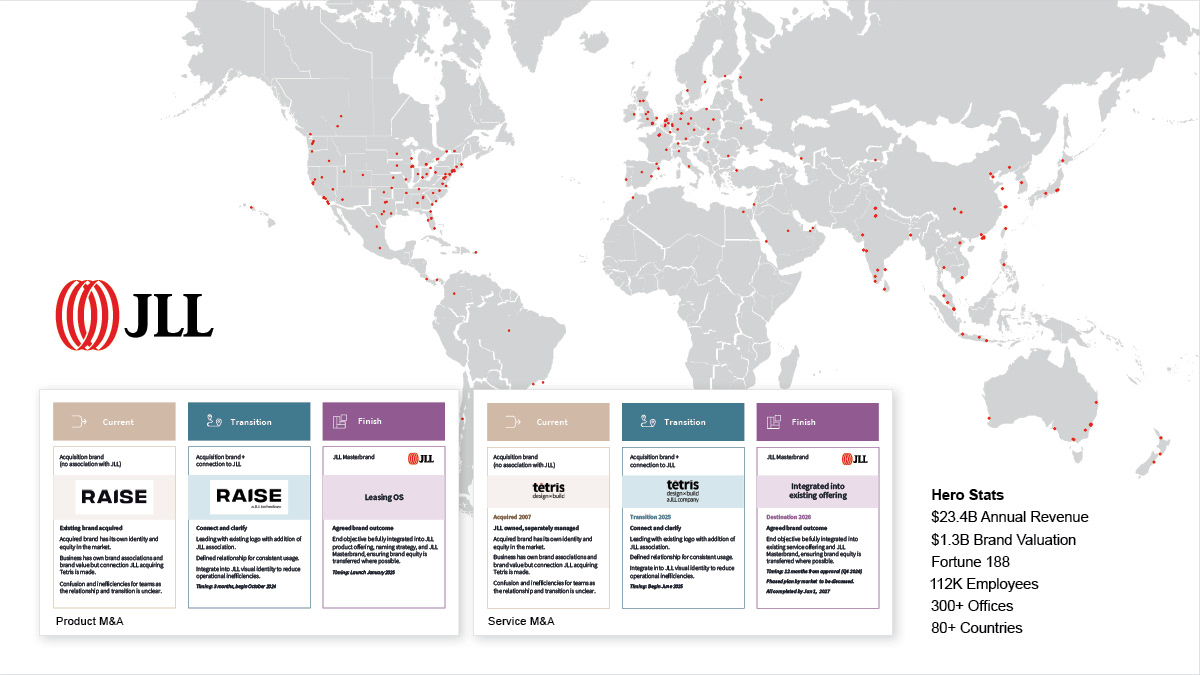Click '$23.4B Annual Revenue' stat
Viewport: 1200px width, 675px height.
click(x=1010, y=517)
